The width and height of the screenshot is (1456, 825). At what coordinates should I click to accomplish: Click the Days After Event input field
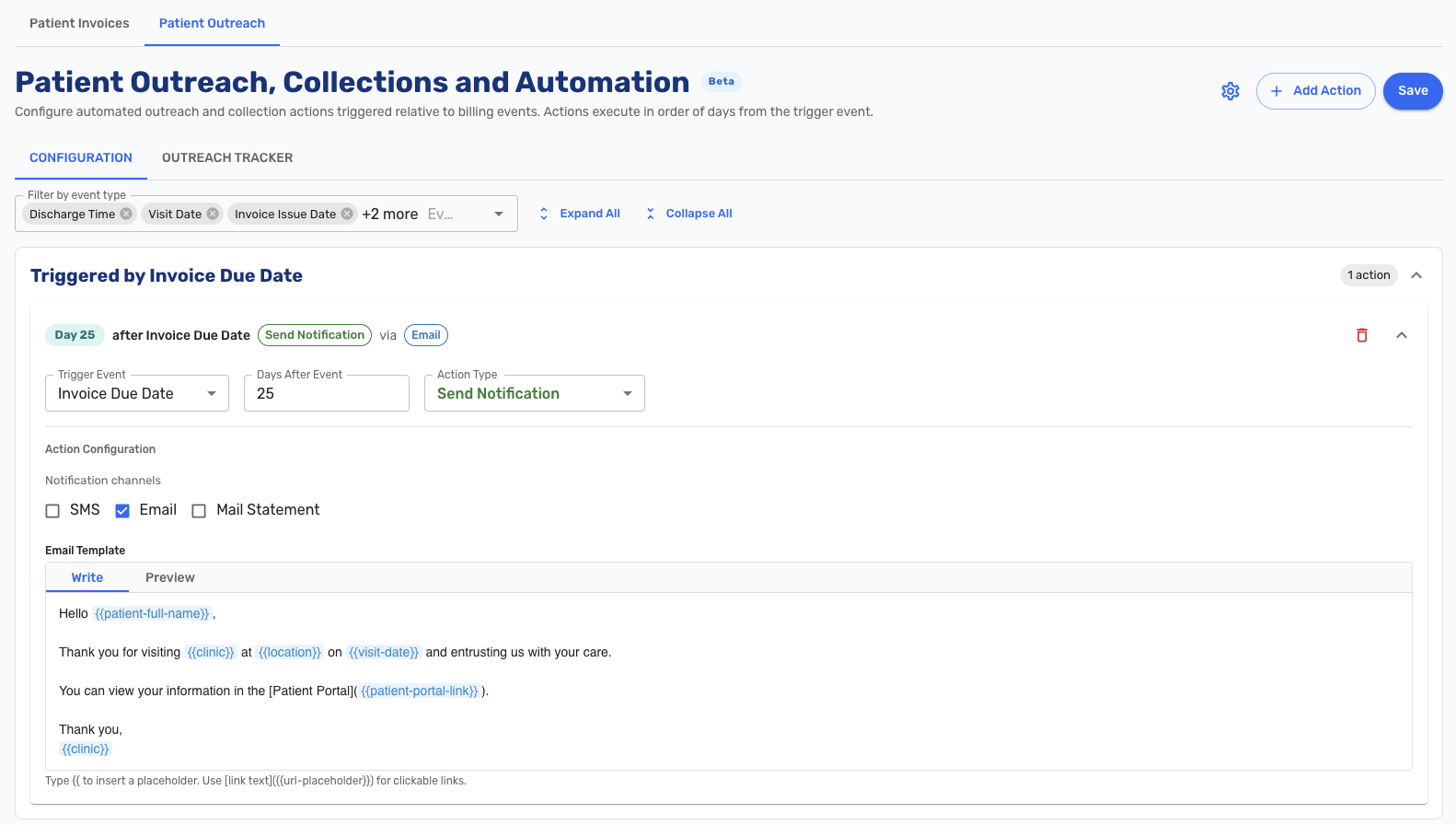pos(327,393)
